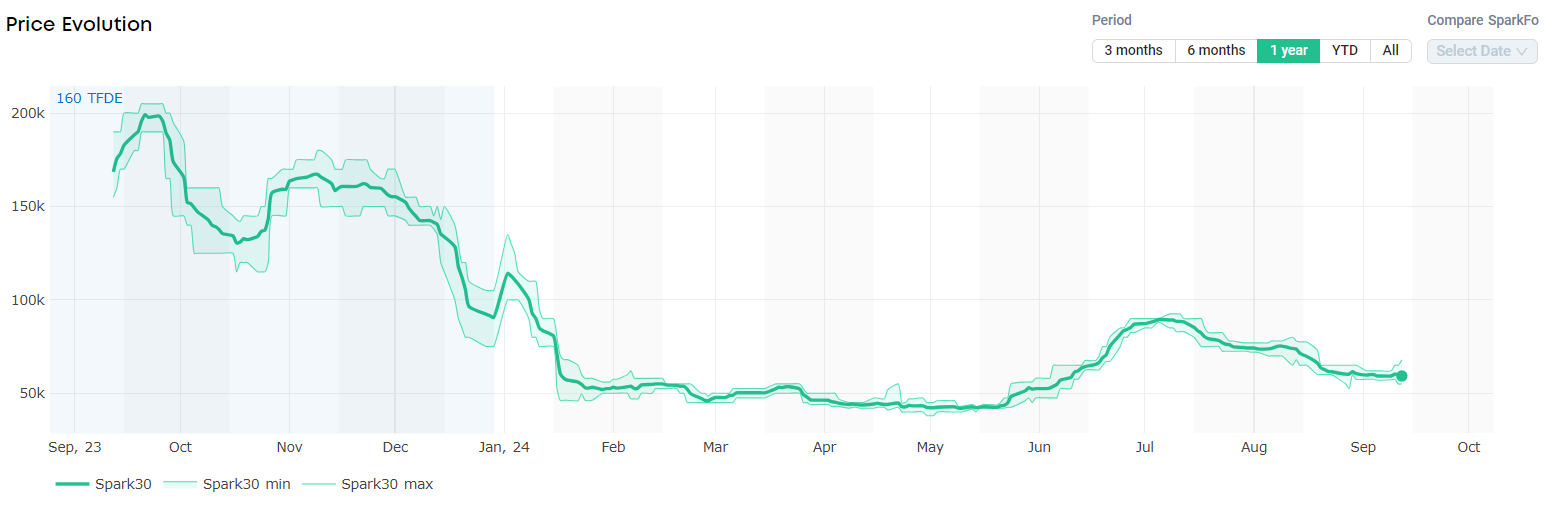Show the All period range
Screen dimensions: 1552x510
pos(1391,51)
